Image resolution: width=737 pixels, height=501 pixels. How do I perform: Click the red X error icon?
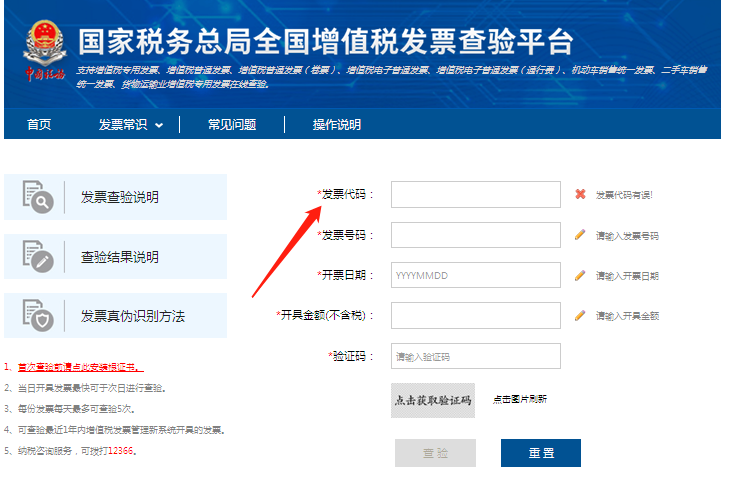(x=580, y=194)
